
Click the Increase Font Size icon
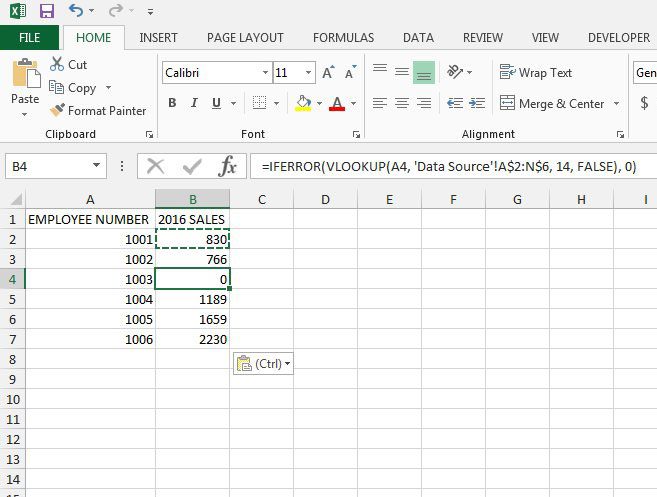click(327, 73)
